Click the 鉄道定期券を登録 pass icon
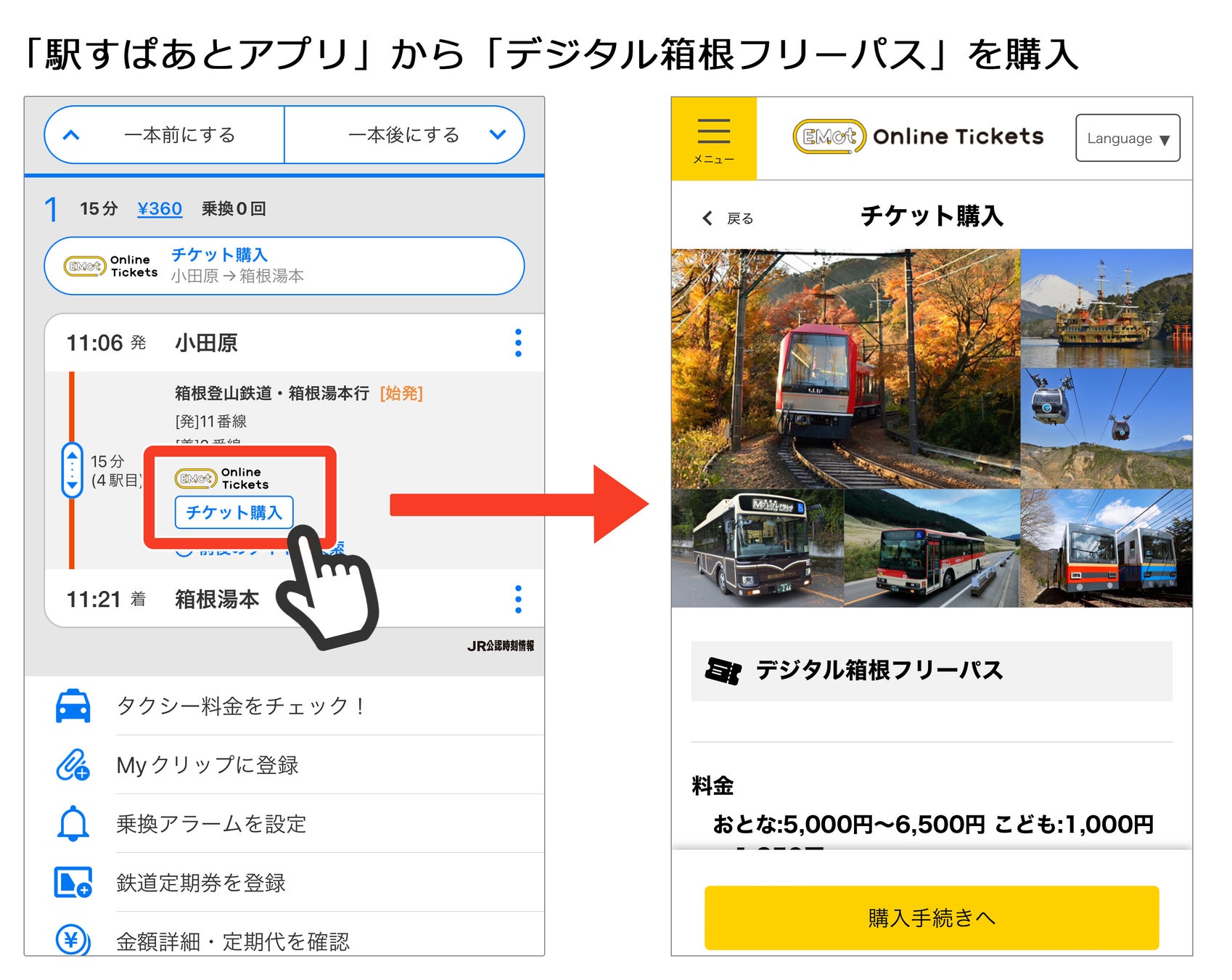 (73, 883)
